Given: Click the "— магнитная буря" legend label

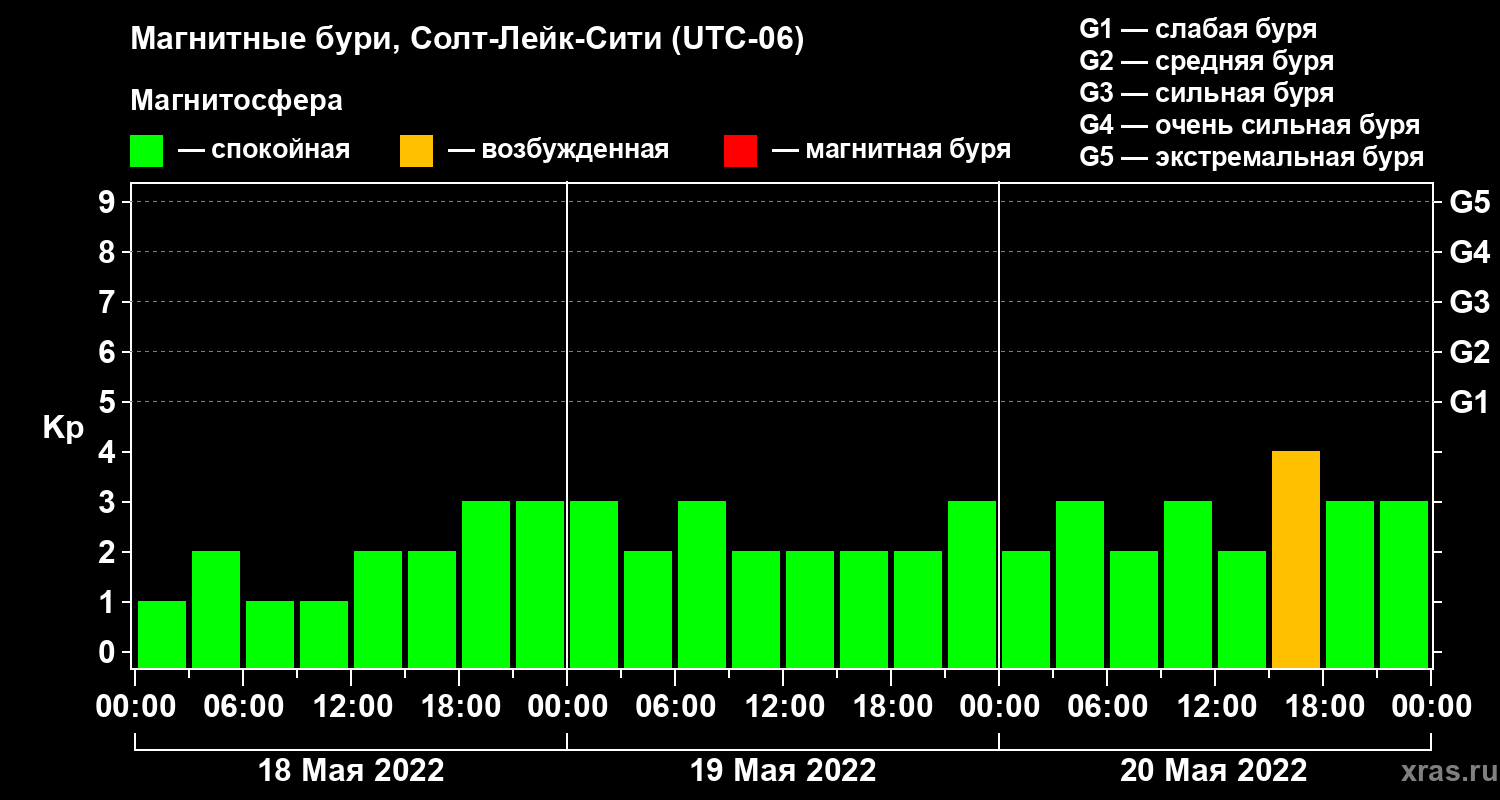Looking at the screenshot, I should coord(891,151).
